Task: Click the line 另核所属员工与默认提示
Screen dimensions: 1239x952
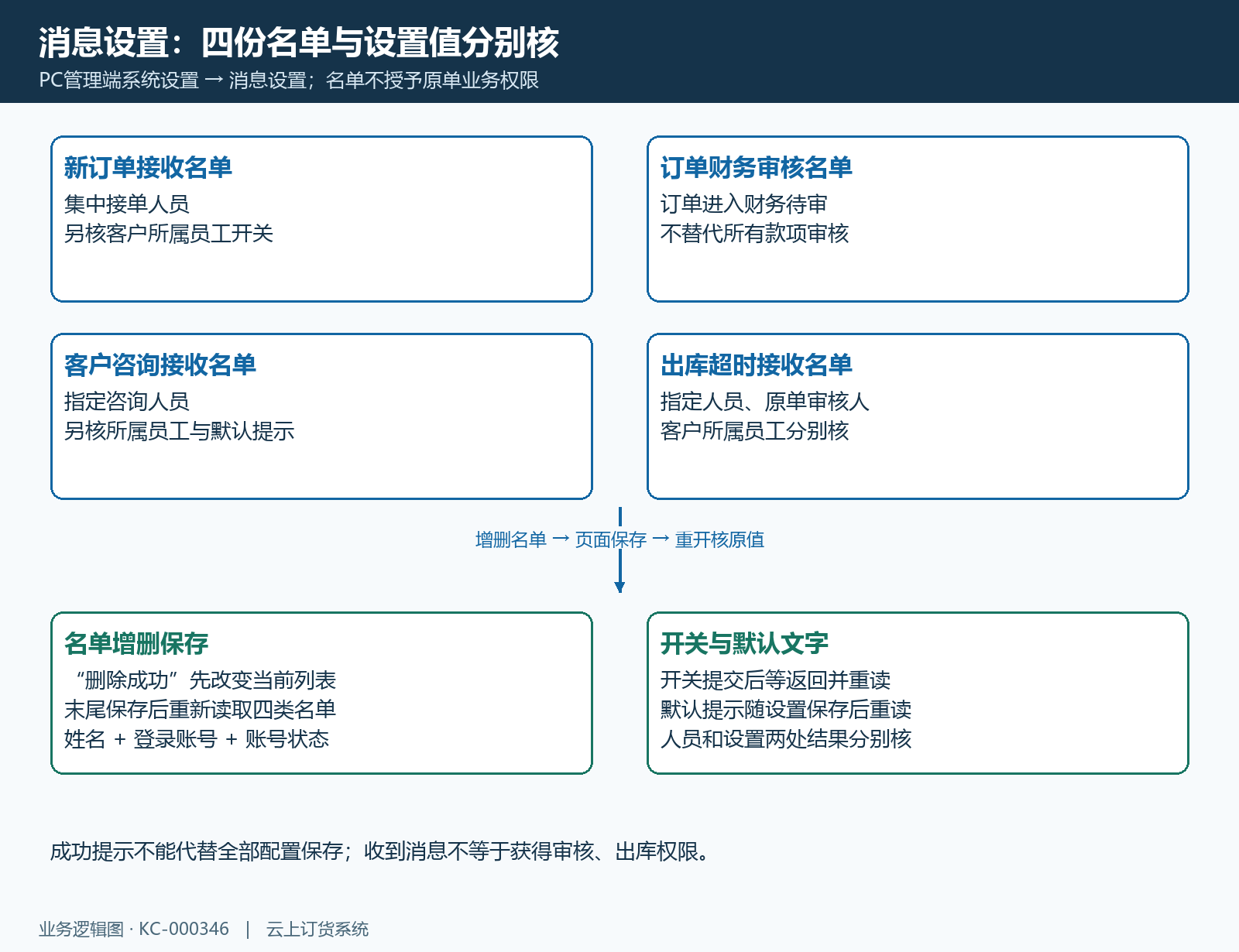Action: point(179,431)
